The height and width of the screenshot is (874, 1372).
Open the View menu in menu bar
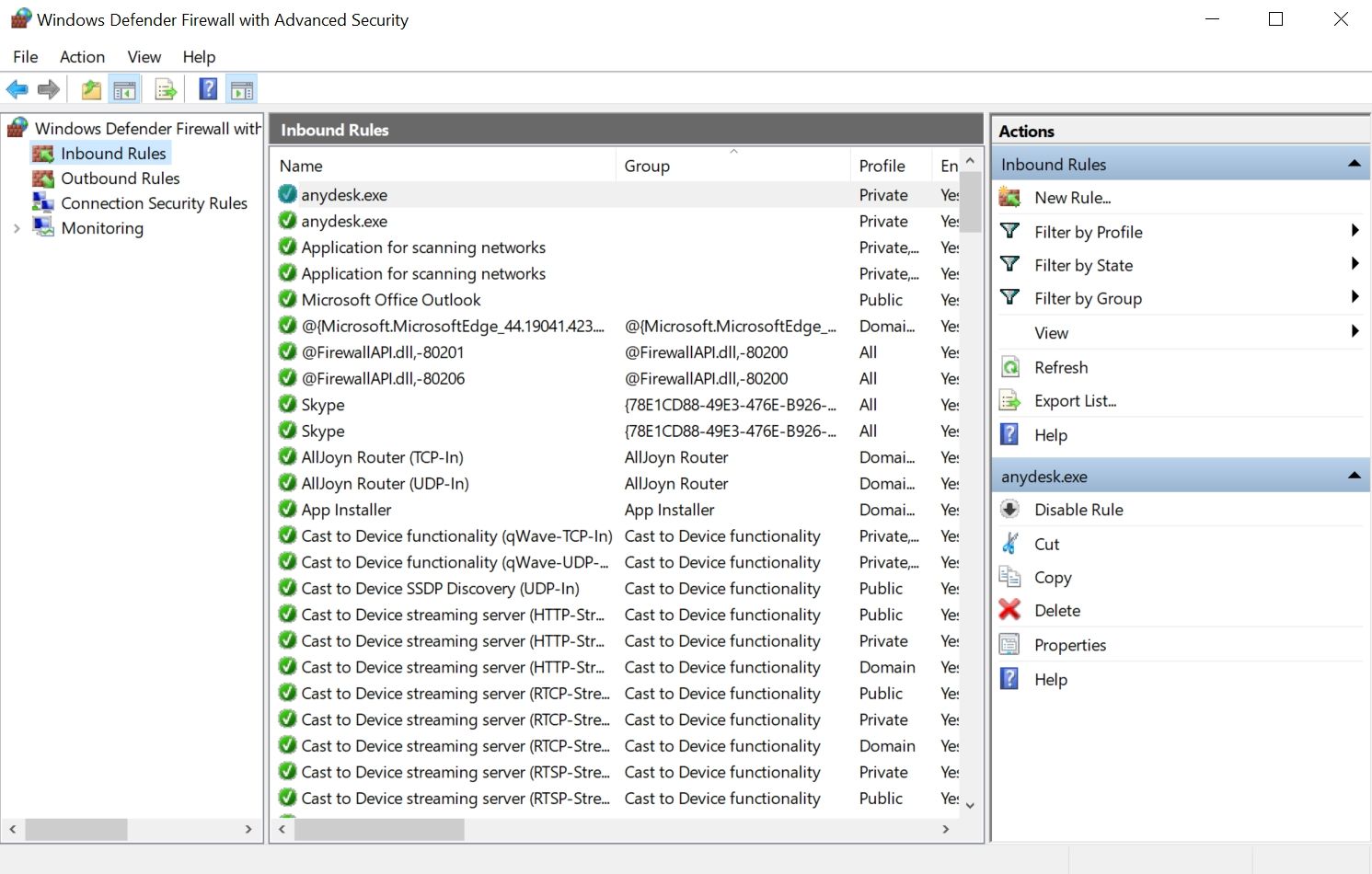144,57
